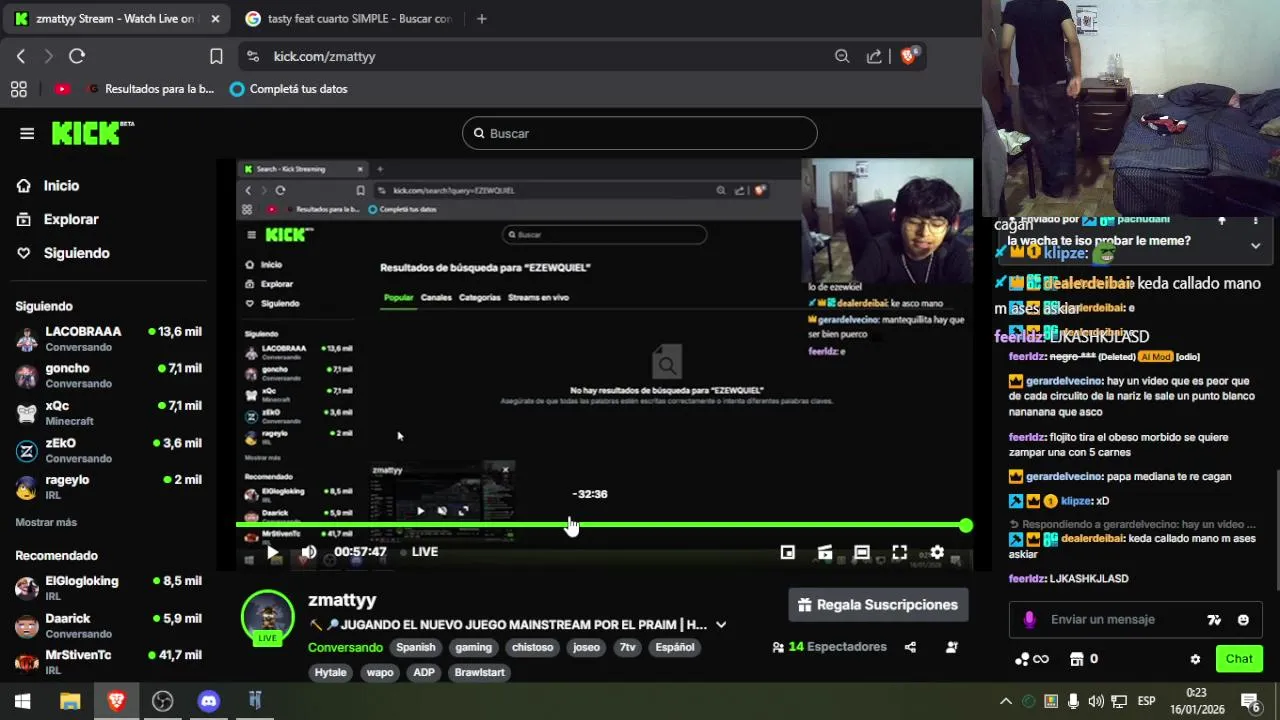Open rageylo channel
Image resolution: width=1280 pixels, height=720 pixels.
(108, 487)
